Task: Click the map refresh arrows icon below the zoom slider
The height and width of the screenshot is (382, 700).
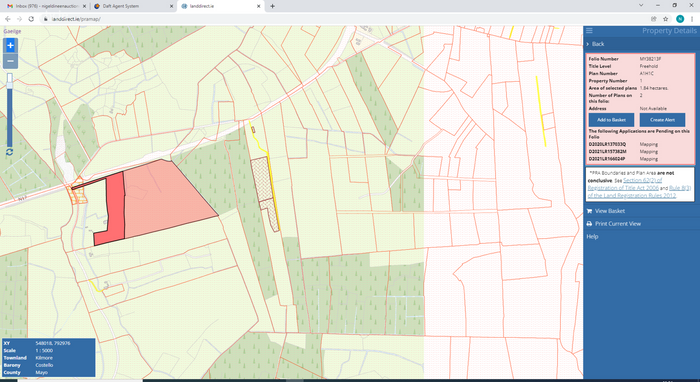Action: tap(9, 152)
